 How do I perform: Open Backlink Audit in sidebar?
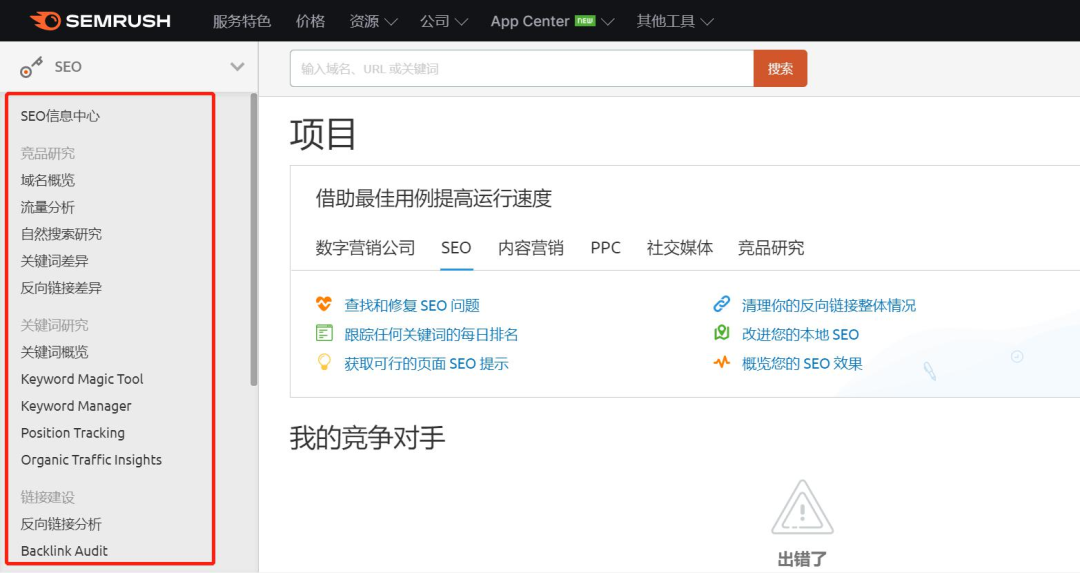point(64,550)
